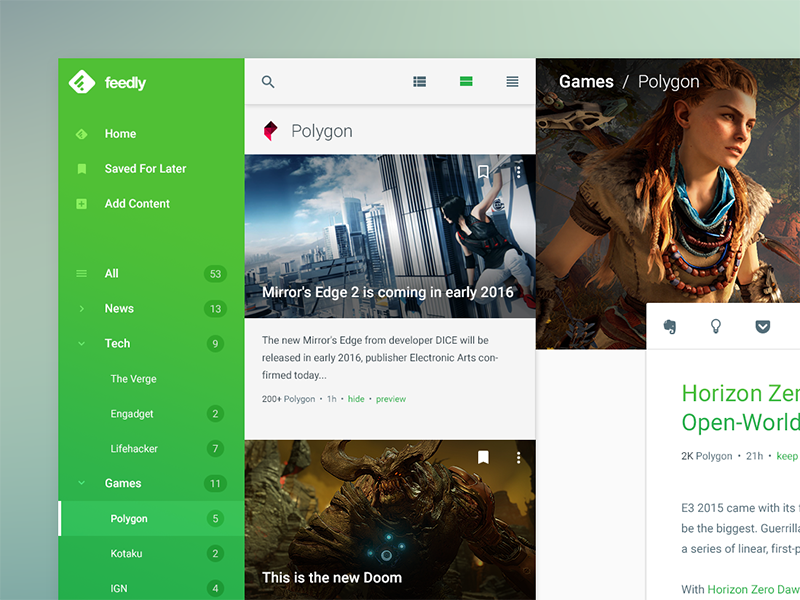Collapse the Tech category chevron

coord(82,343)
